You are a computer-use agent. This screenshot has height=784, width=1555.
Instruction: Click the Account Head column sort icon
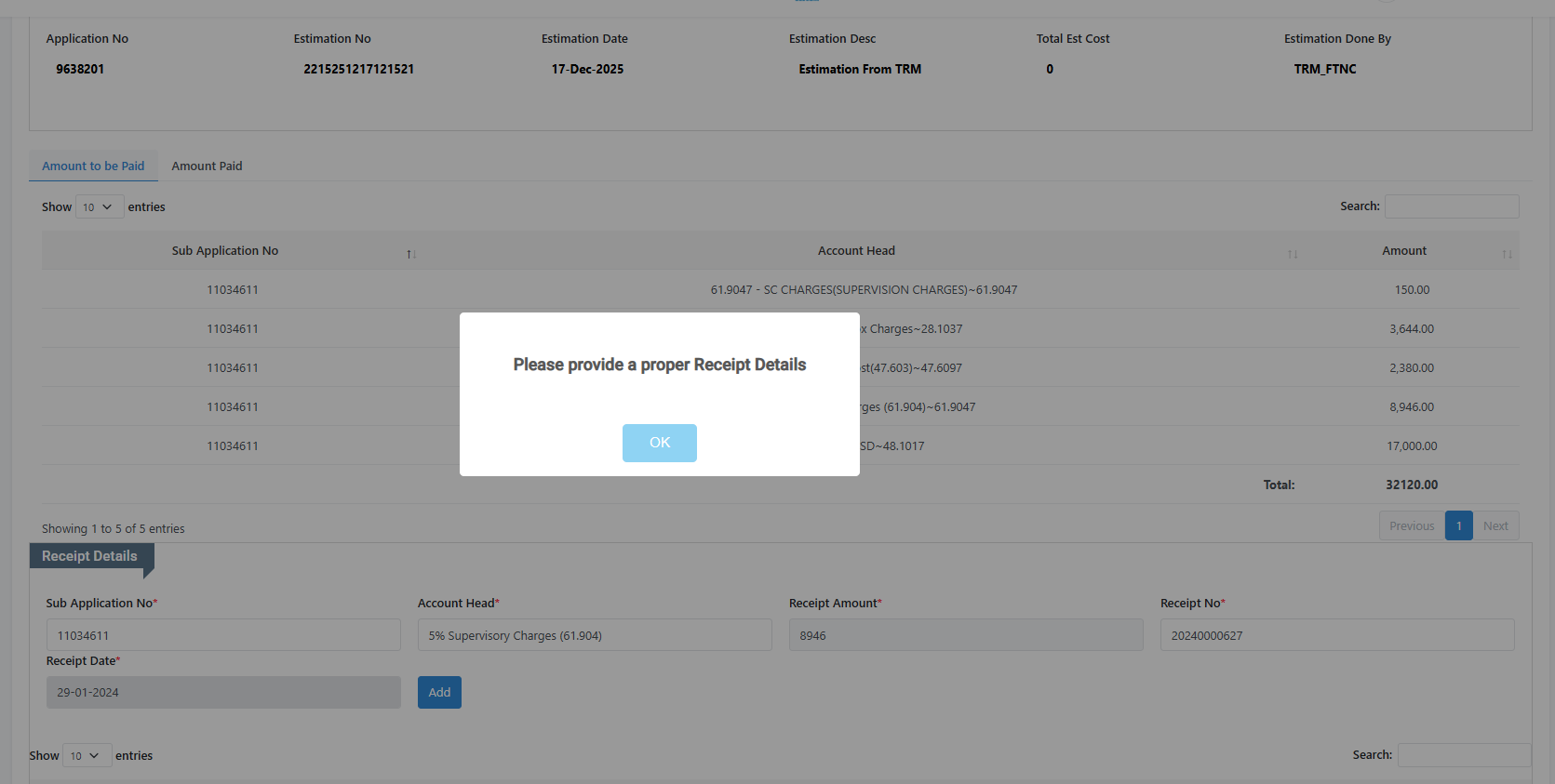coord(1292,254)
